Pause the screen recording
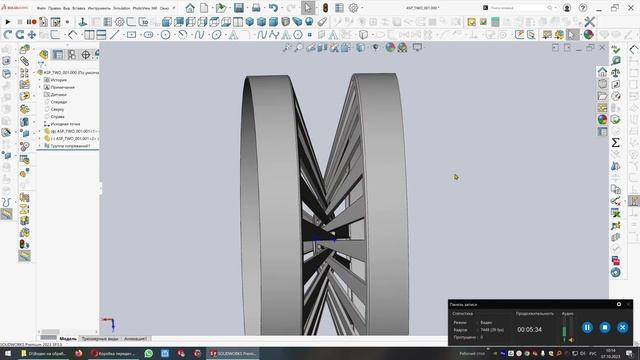This screenshot has width=640, height=360. [x=587, y=327]
